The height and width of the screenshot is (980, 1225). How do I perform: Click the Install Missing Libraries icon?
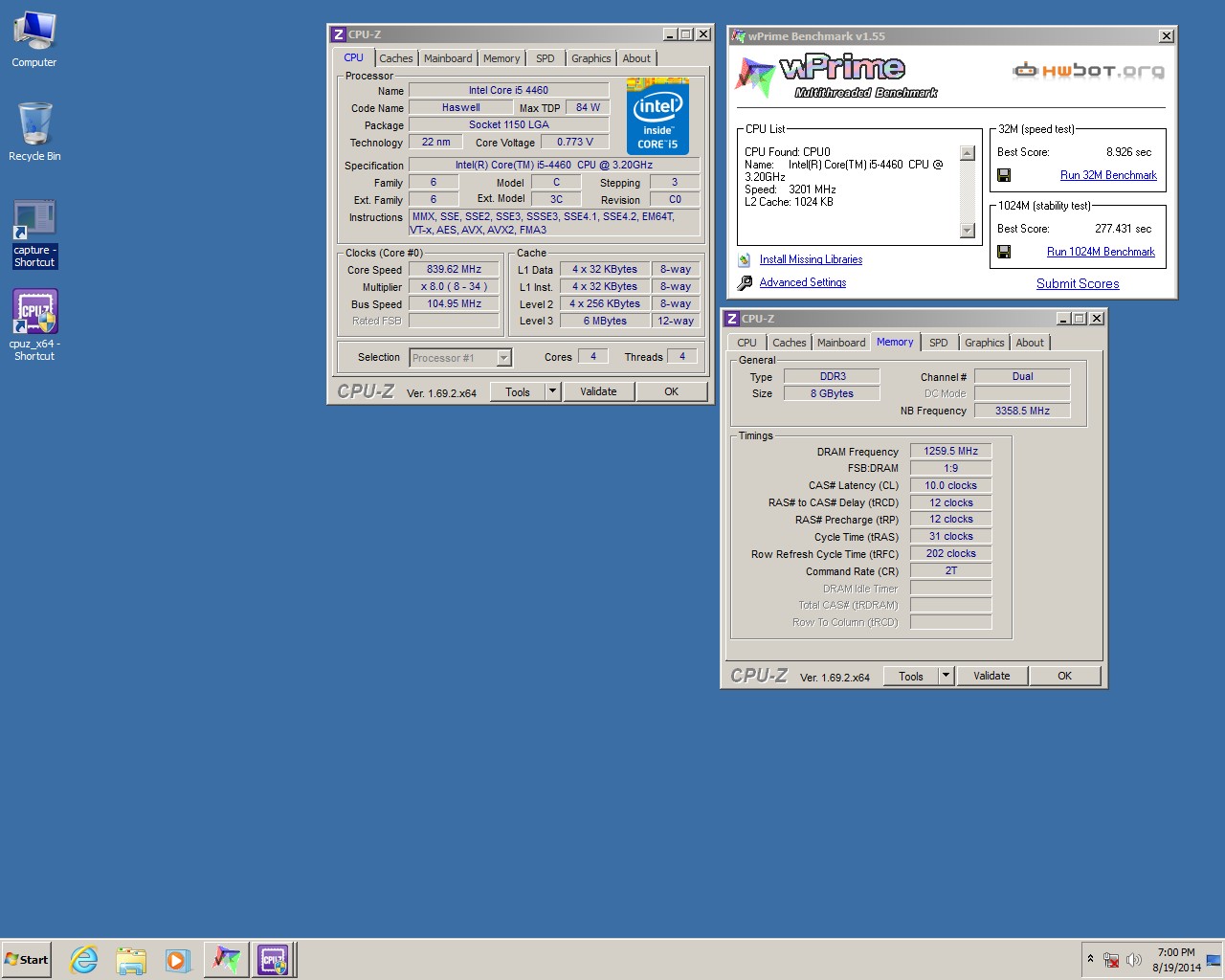(x=745, y=259)
